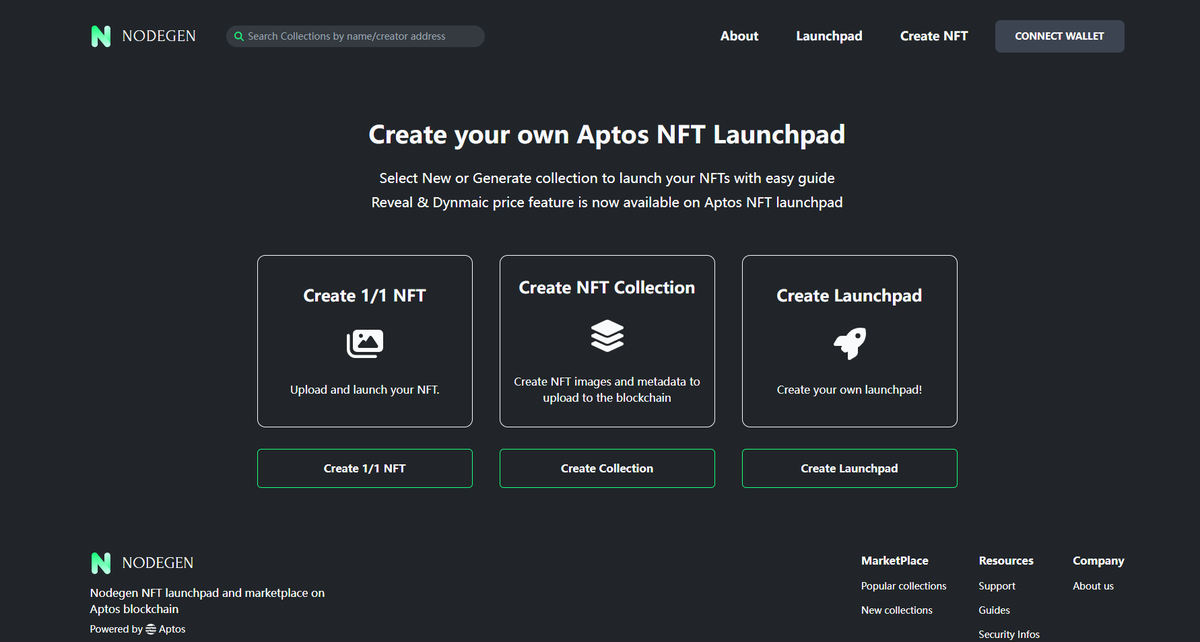1200x642 pixels.
Task: Click 'Create your own launchpad!' text
Action: [850, 390]
